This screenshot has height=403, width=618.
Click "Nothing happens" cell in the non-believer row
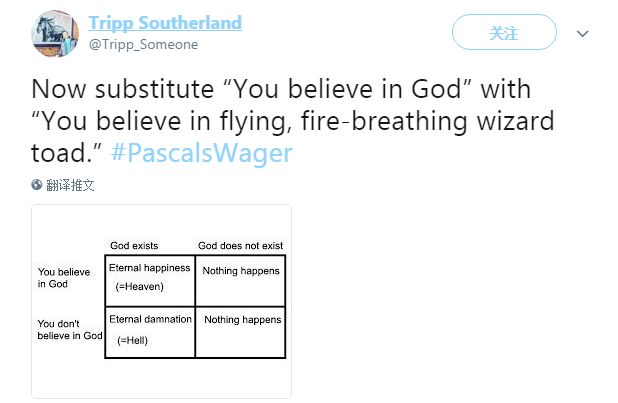(240, 332)
